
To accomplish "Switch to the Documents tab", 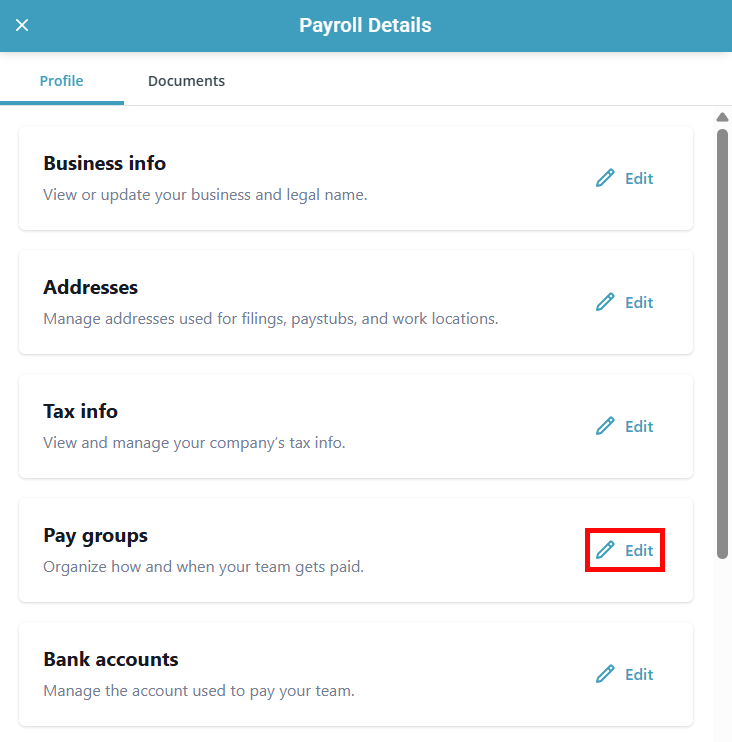I will (x=186, y=81).
